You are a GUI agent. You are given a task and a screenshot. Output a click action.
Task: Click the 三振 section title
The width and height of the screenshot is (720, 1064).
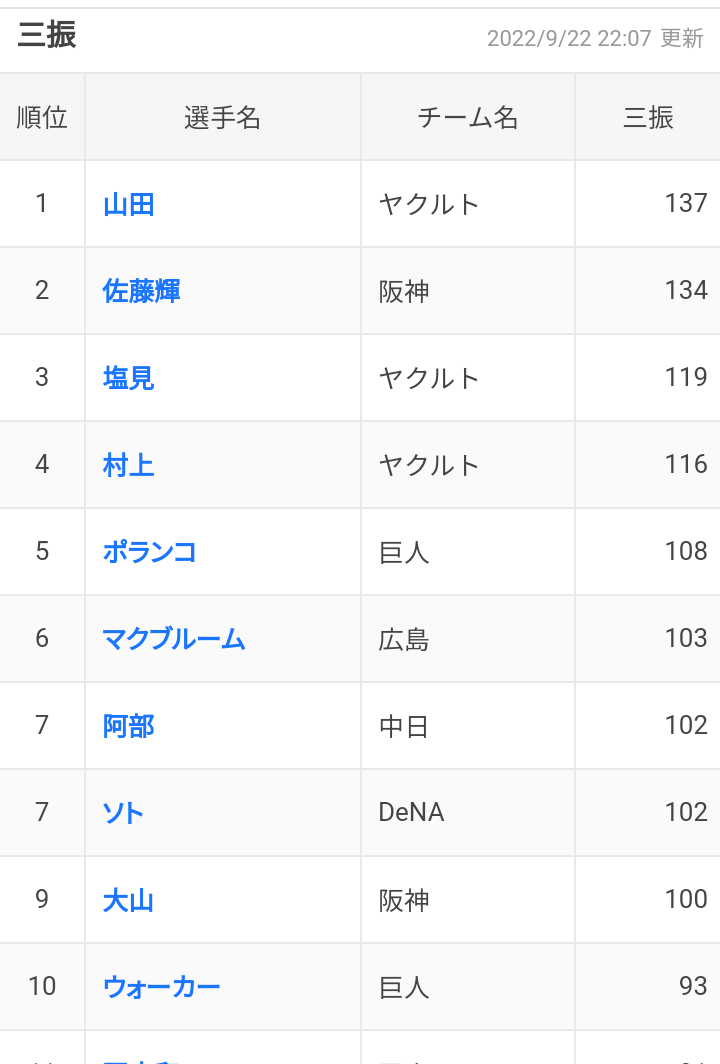tap(47, 35)
